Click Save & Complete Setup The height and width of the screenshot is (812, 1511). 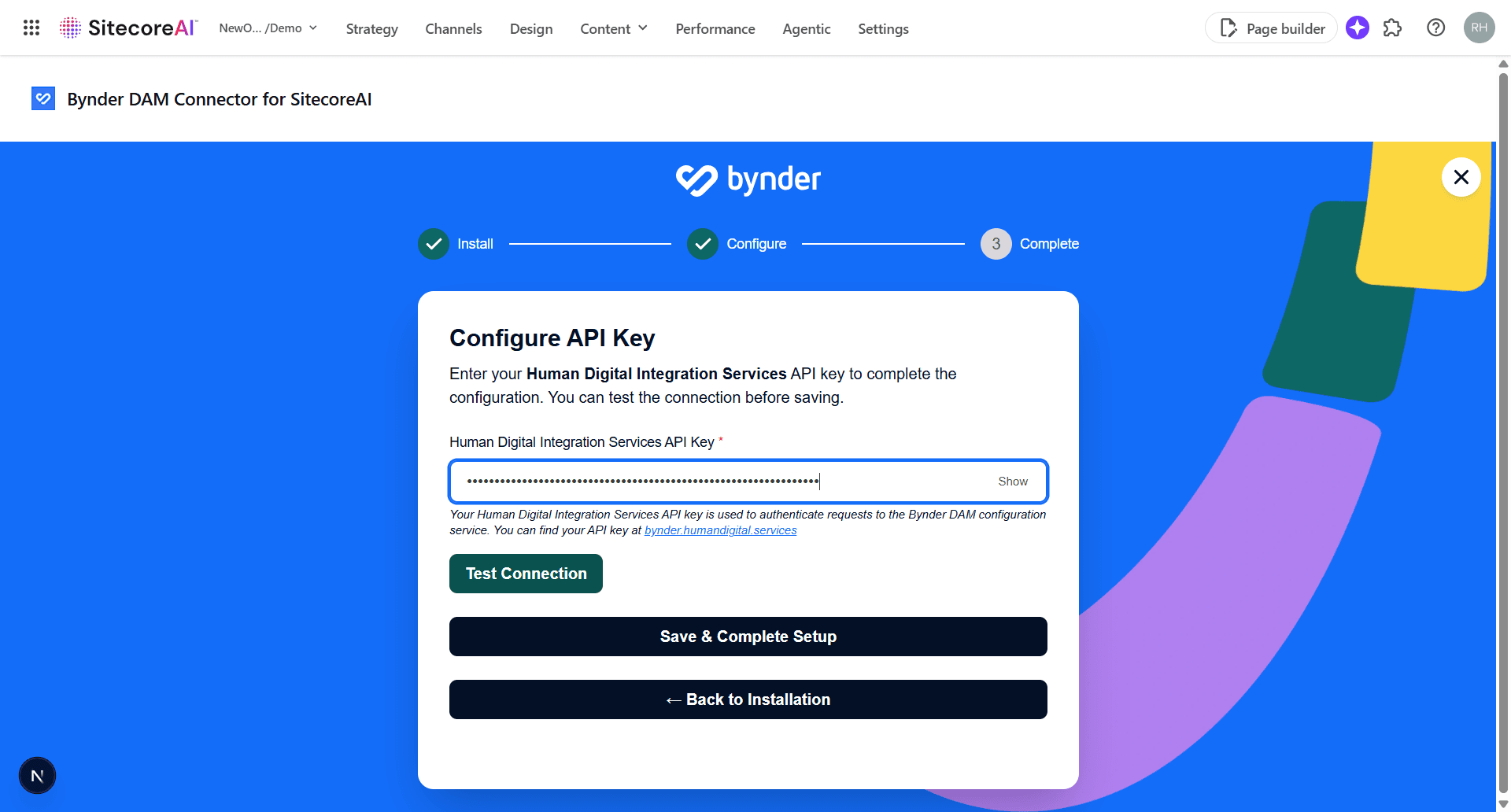[748, 636]
